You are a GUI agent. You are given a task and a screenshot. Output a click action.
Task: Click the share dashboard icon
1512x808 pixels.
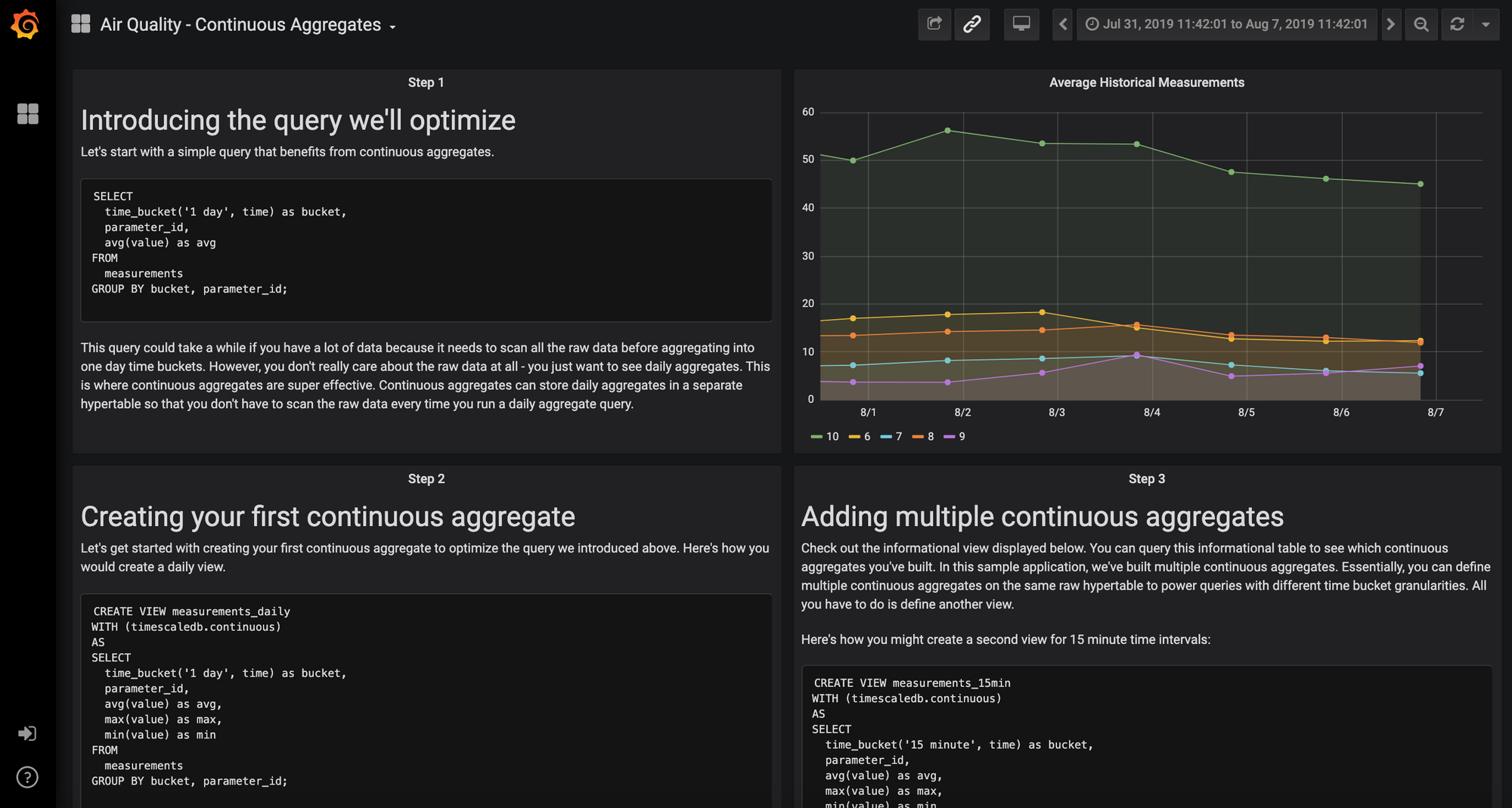(x=934, y=24)
